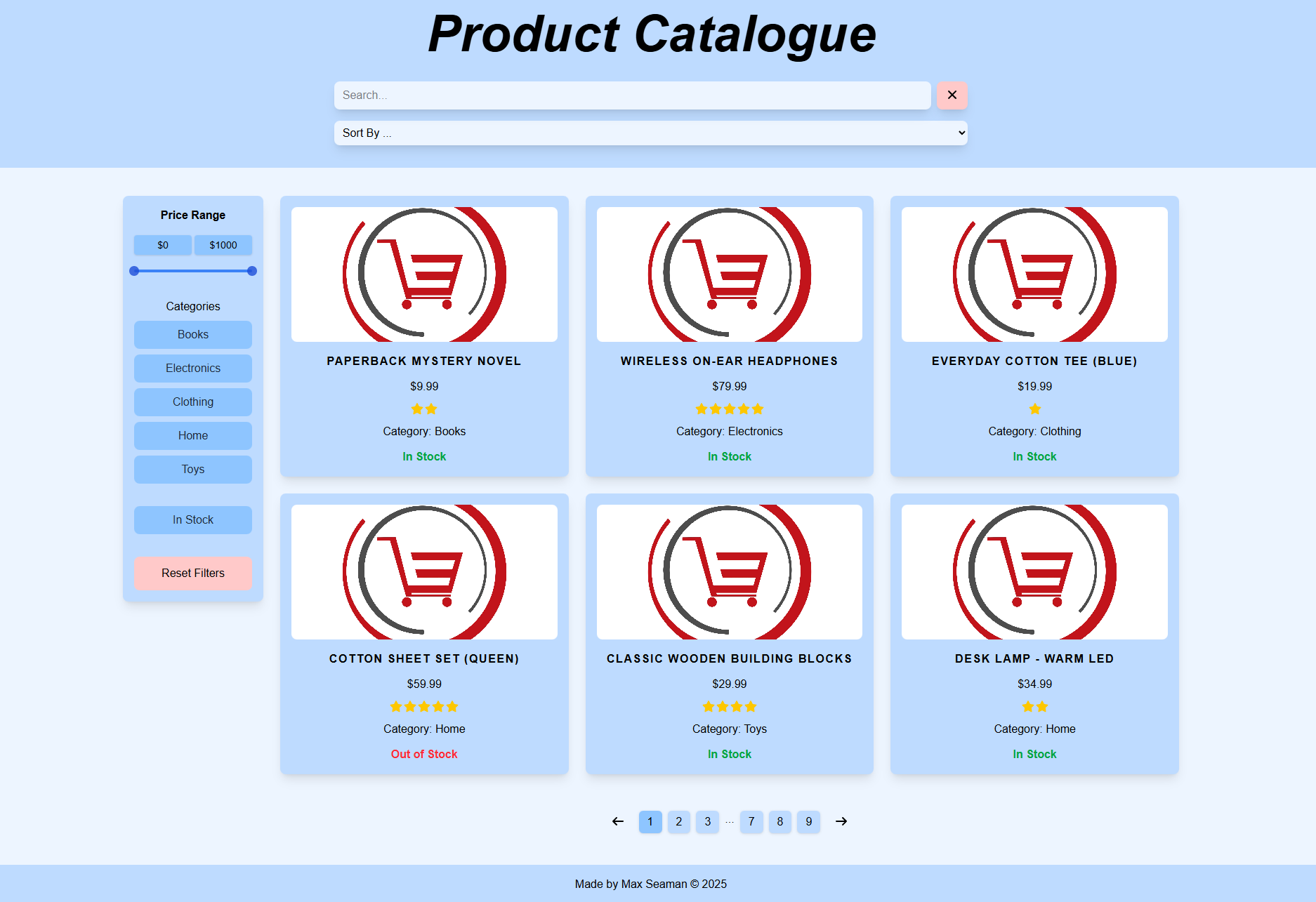This screenshot has width=1316, height=902.
Task: Click the Classic Wooden Building Blocks image
Action: pyautogui.click(x=729, y=572)
